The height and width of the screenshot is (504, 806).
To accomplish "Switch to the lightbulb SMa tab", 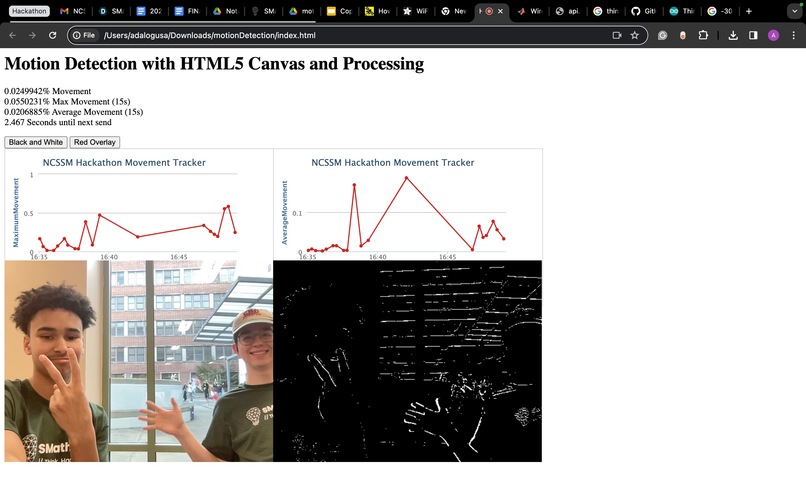I will (263, 11).
